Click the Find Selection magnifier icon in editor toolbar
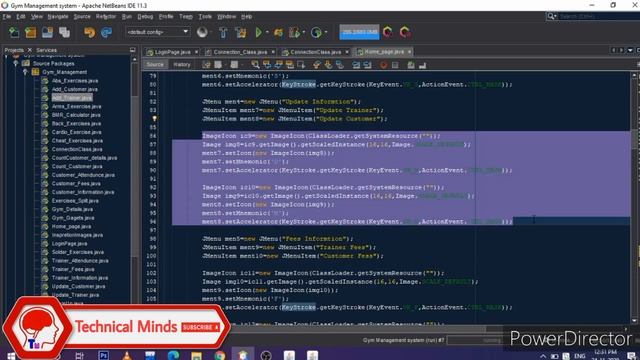 [255, 64]
